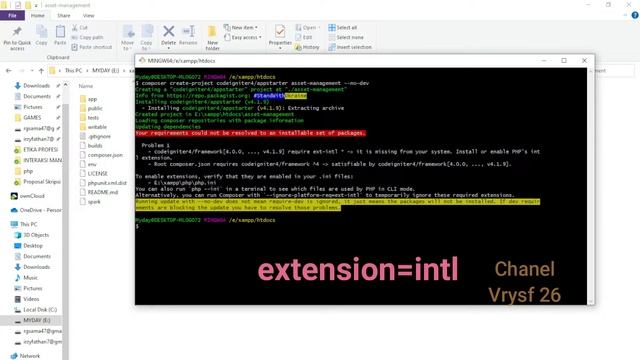
Task: Click the Explorer help question icon
Action: tap(635, 15)
